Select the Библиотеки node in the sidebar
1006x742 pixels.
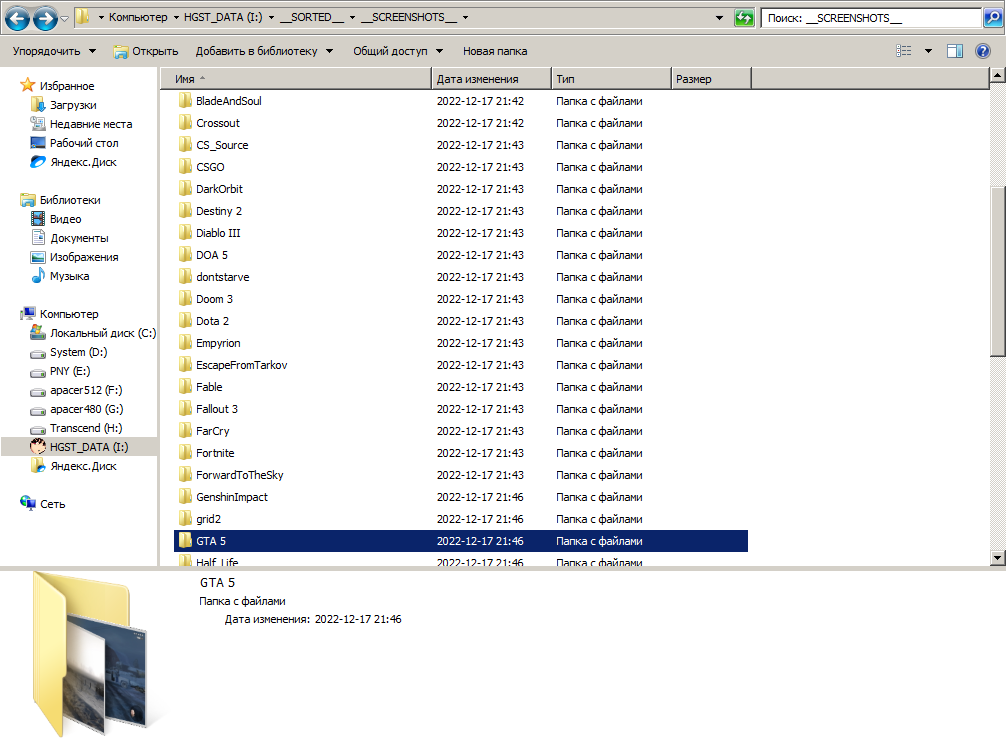(70, 199)
